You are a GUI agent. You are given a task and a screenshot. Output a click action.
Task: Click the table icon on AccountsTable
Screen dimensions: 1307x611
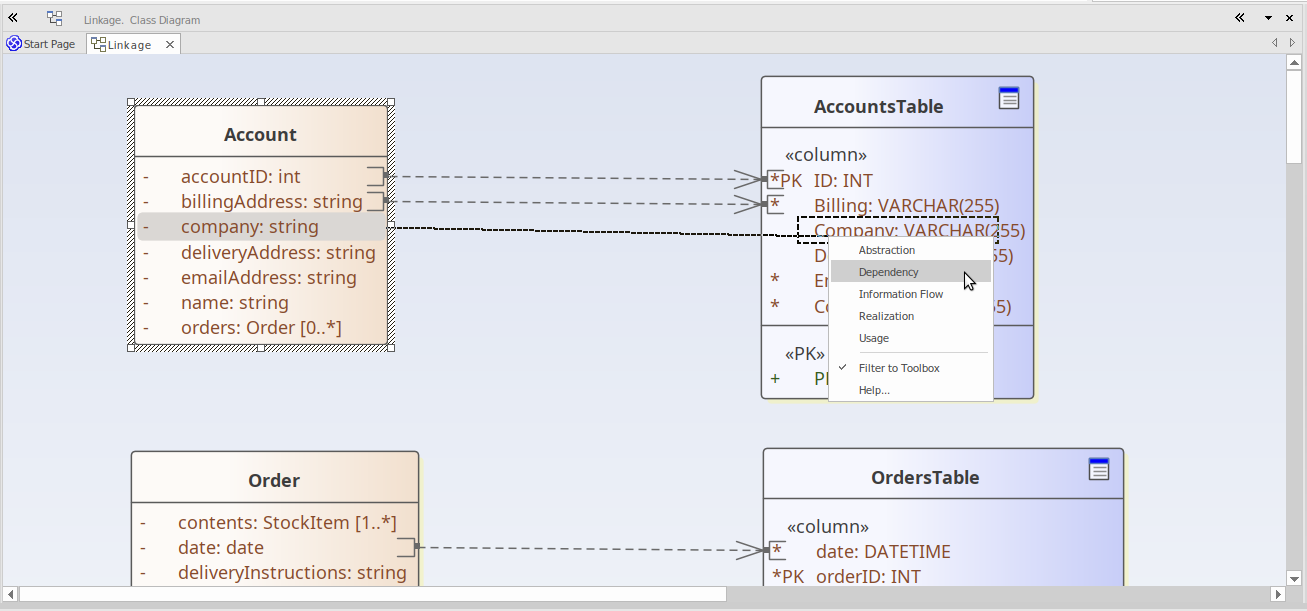point(1009,98)
